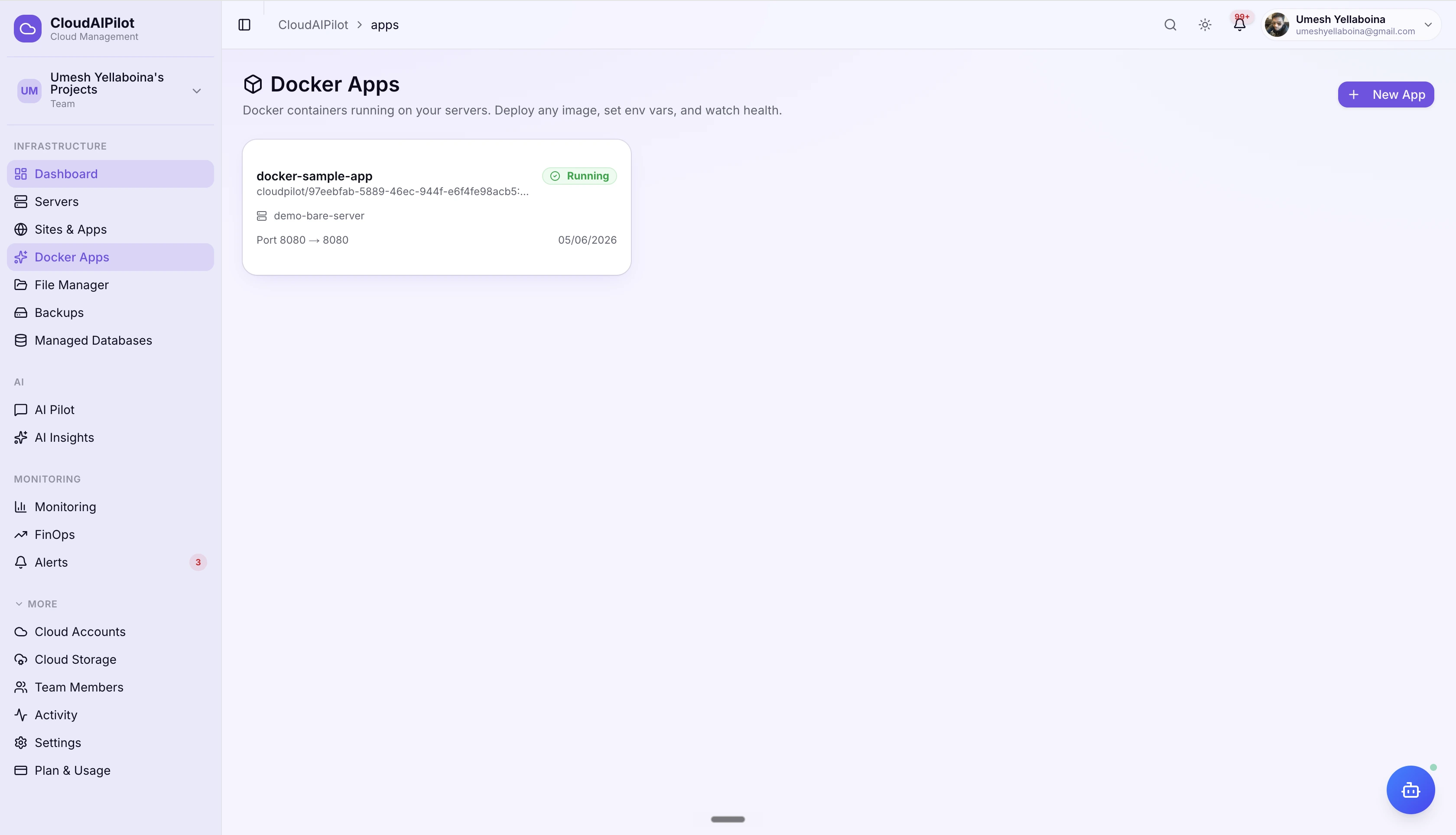The image size is (1456, 835).
Task: Click the demo-bare-server label
Action: 318,215
